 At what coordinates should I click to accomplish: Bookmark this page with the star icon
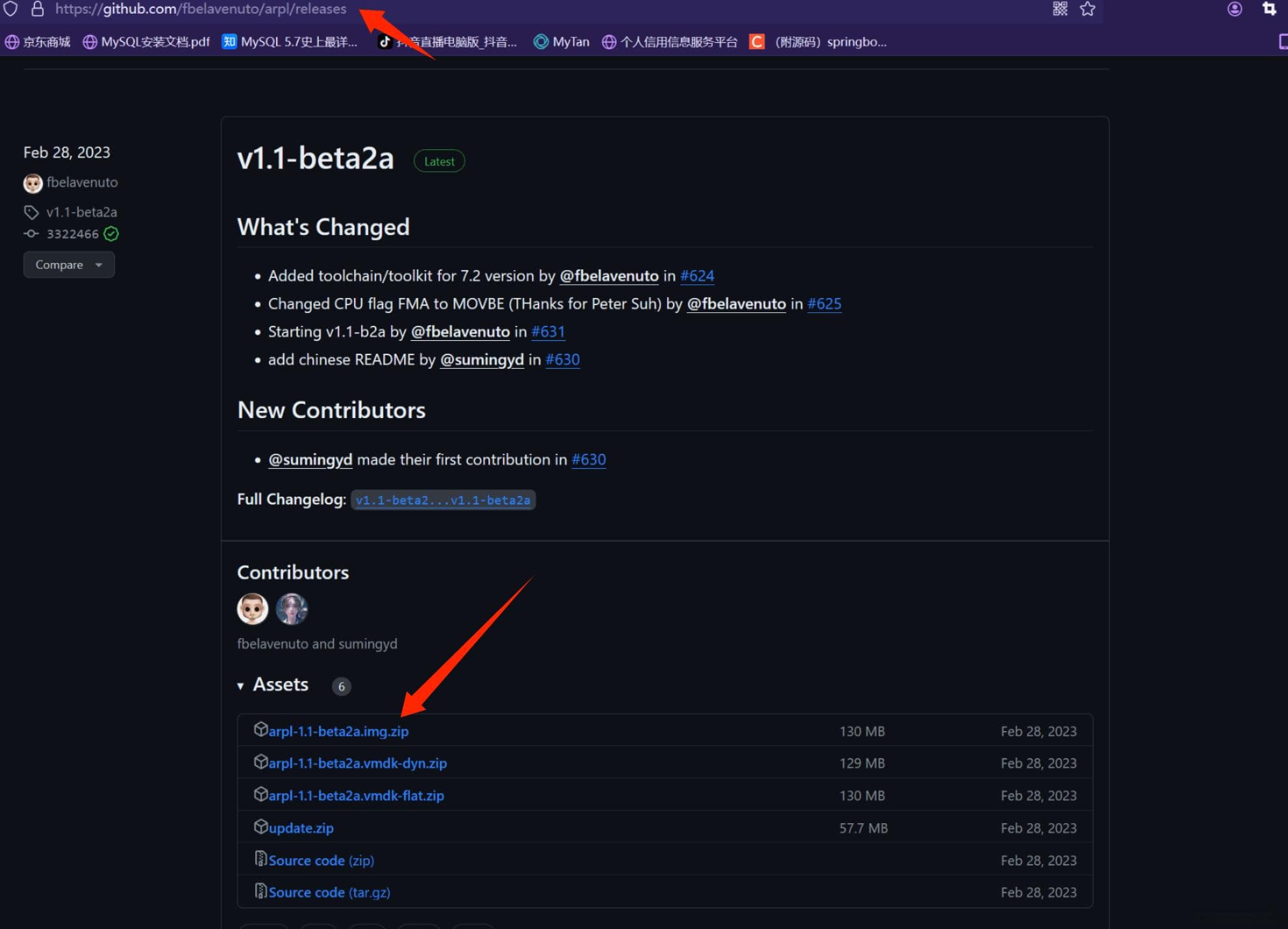coord(1088,8)
